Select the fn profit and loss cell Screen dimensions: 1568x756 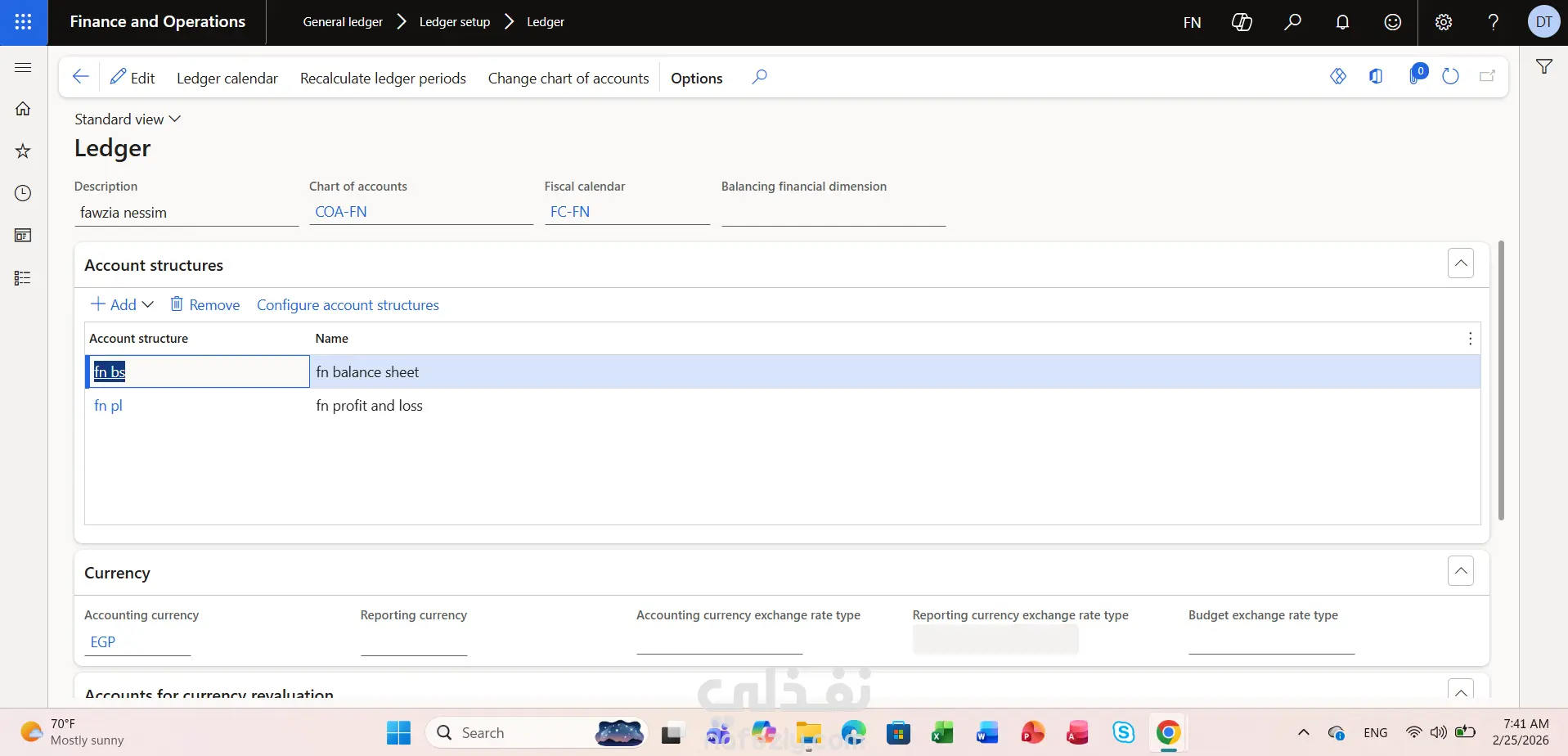click(369, 406)
